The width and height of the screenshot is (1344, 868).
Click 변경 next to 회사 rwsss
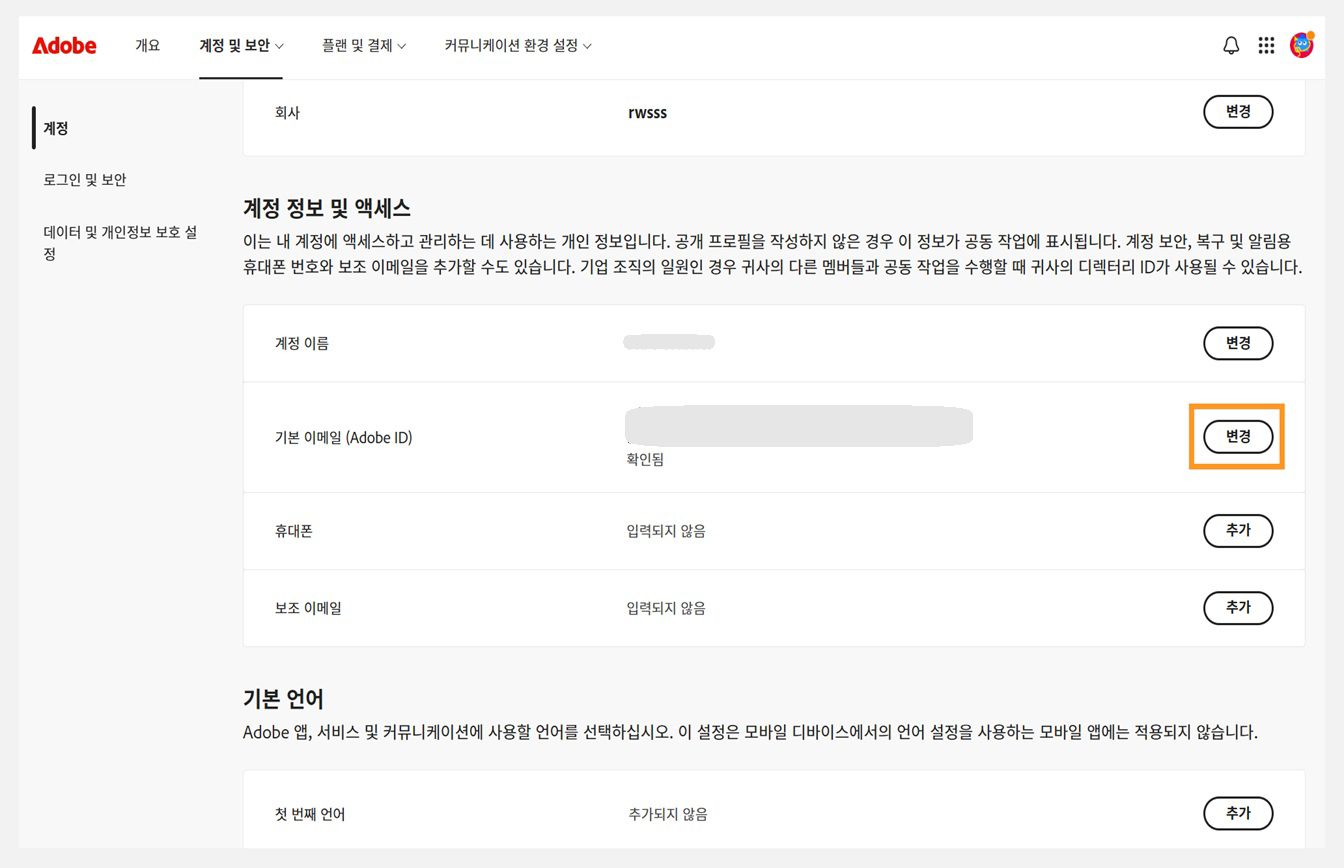point(1238,112)
